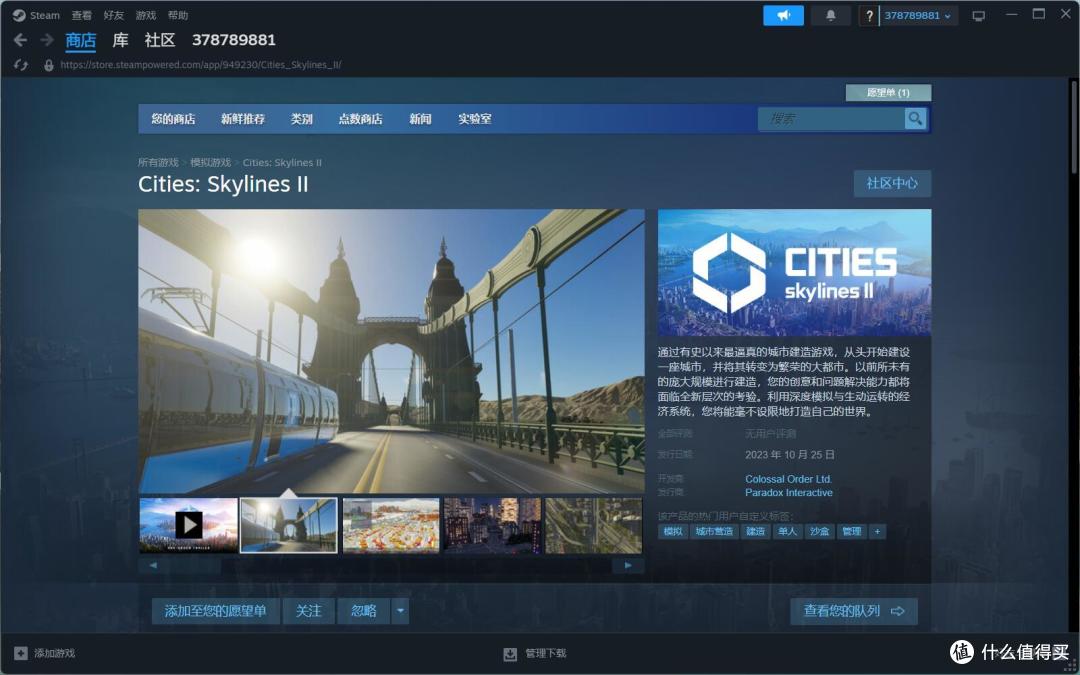Expand the dropdown arrow next to 忽略

[400, 611]
